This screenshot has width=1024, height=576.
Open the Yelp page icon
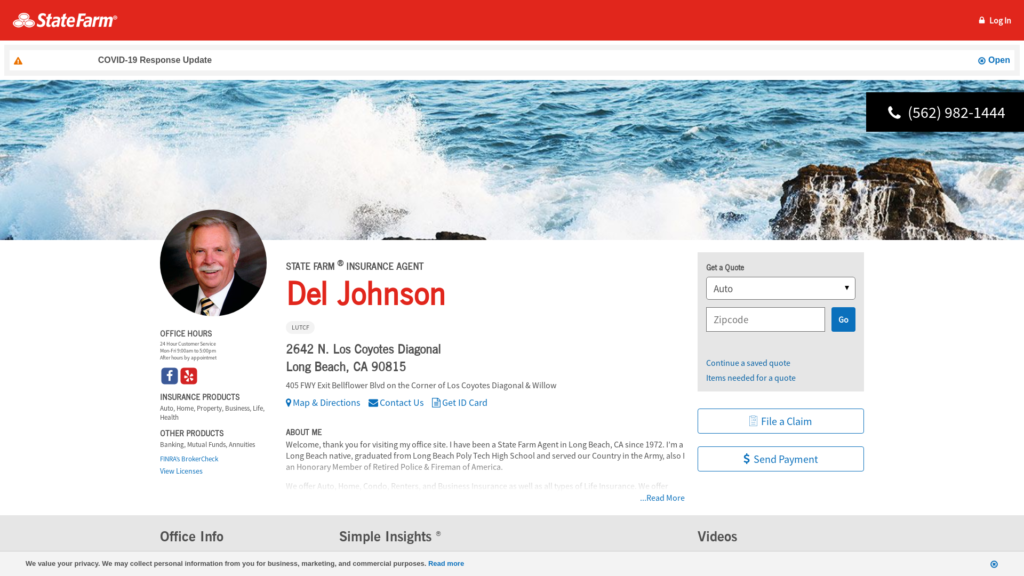point(189,376)
